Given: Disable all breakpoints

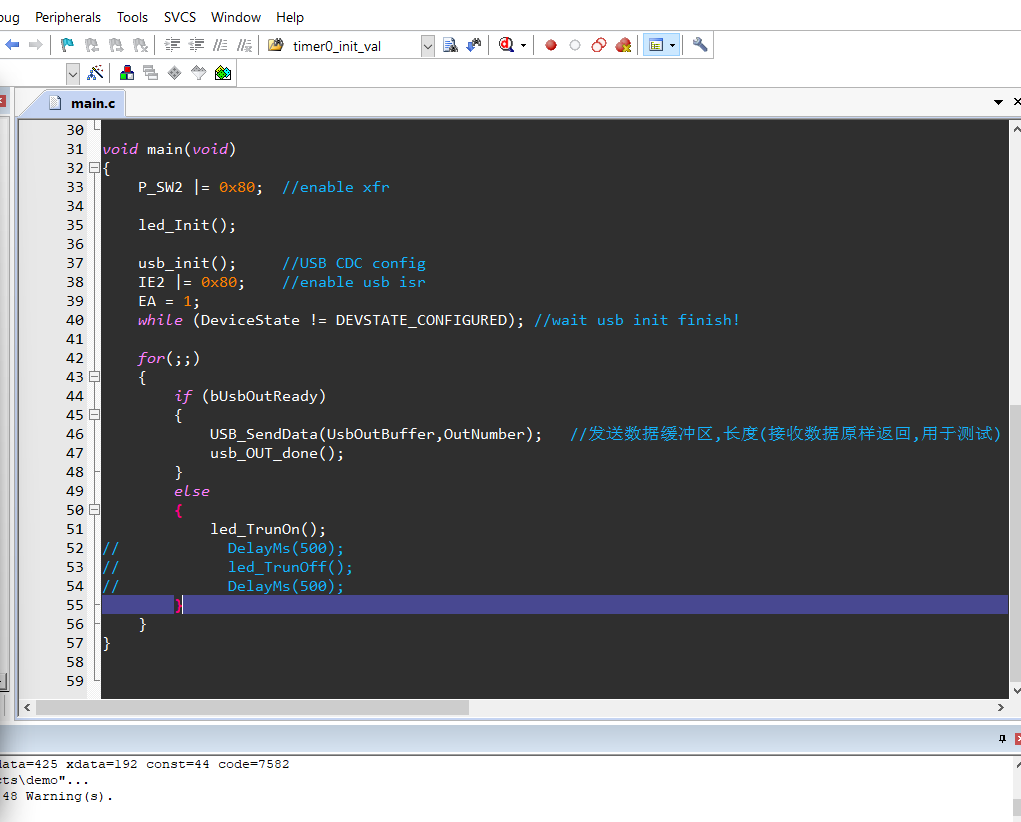Looking at the screenshot, I should (599, 45).
